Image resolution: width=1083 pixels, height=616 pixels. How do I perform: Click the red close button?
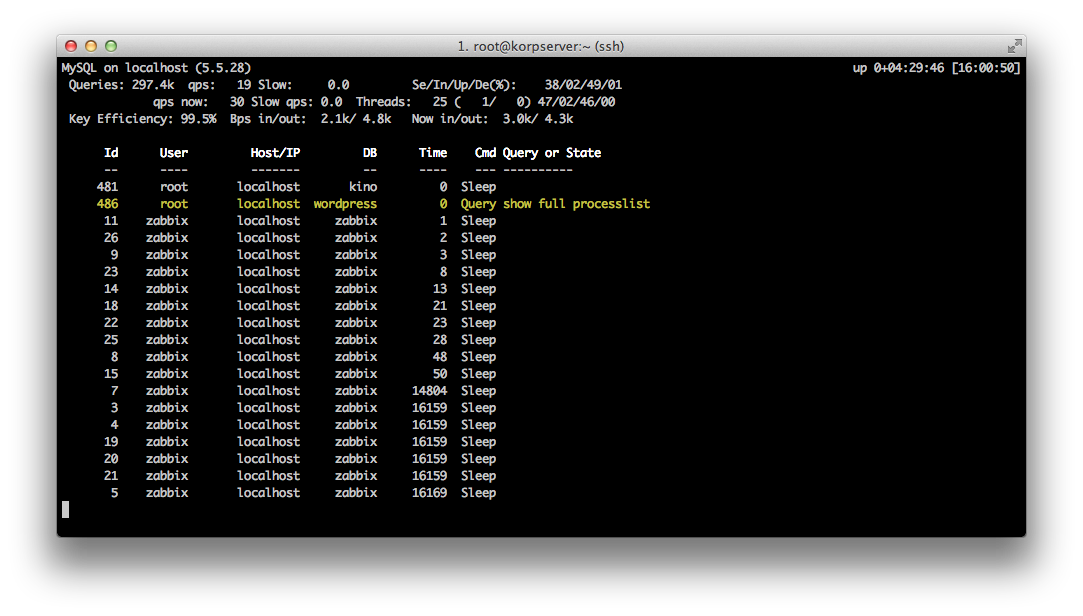pyautogui.click(x=70, y=45)
